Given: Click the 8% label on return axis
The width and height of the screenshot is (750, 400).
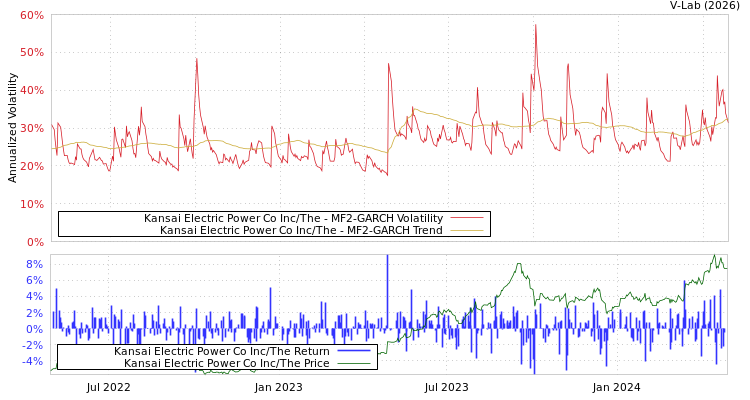Looking at the screenshot, I should (33, 264).
